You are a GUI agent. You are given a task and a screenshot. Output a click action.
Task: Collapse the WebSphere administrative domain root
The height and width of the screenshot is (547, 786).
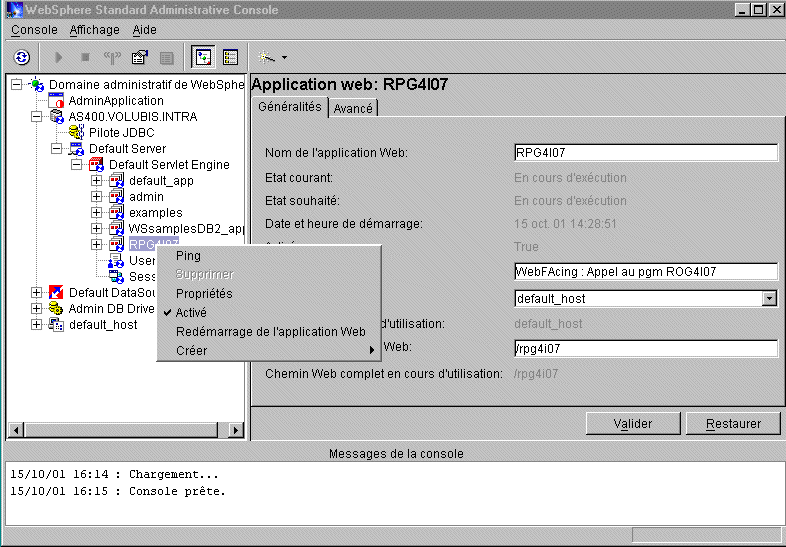[17, 84]
